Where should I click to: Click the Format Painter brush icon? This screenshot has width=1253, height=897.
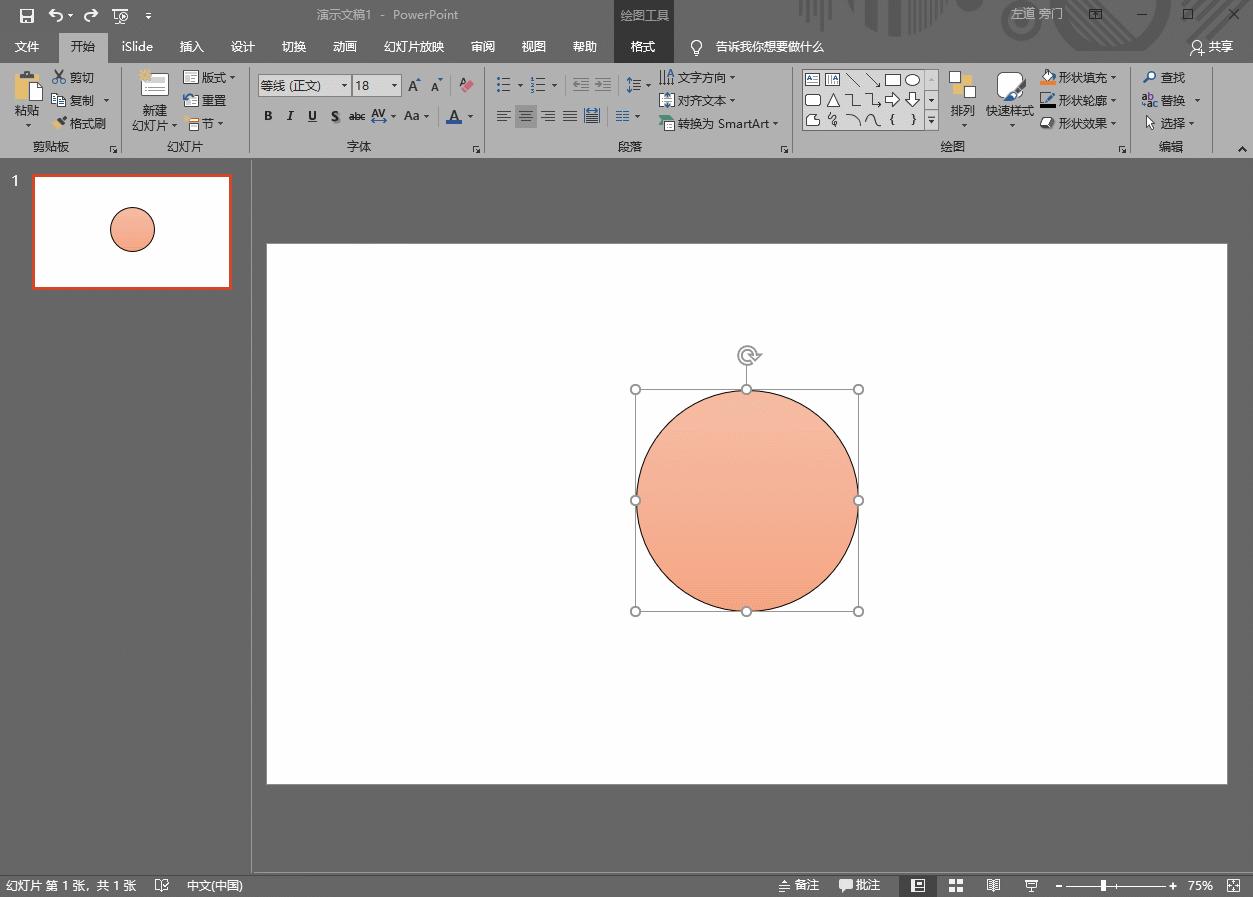[x=60, y=123]
